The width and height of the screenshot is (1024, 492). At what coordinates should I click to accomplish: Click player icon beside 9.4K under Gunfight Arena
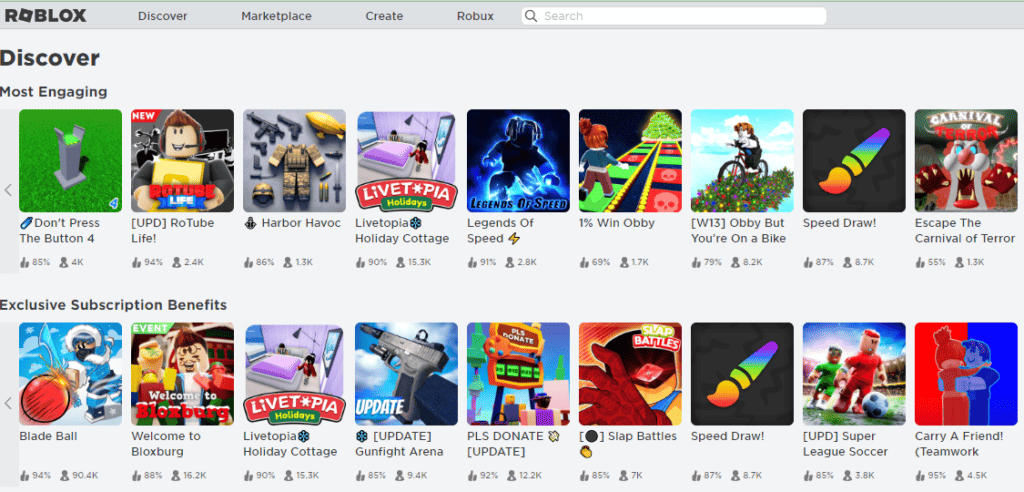pos(400,476)
